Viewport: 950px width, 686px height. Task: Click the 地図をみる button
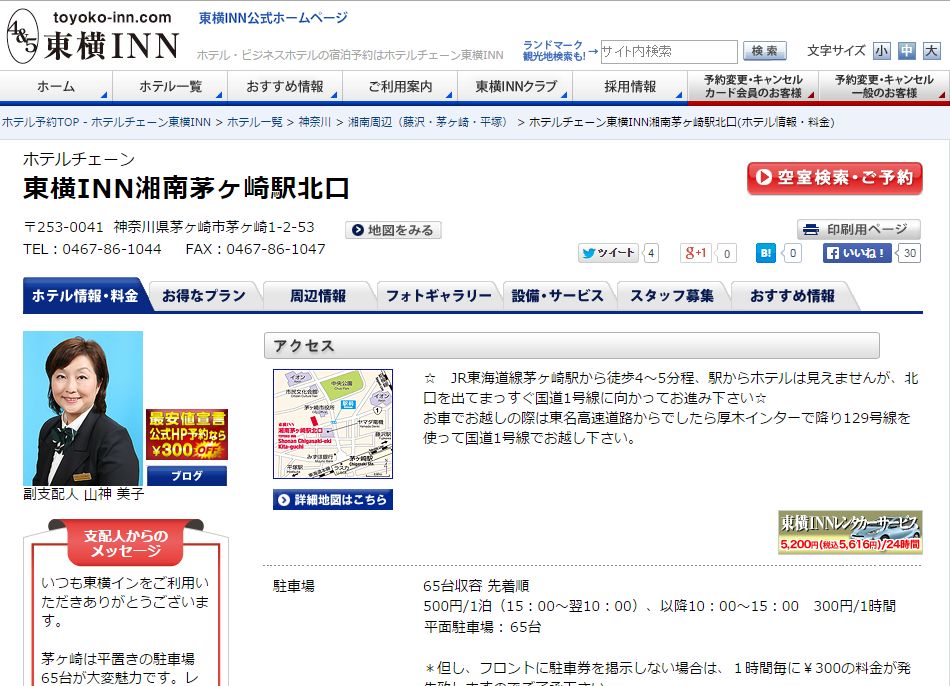pyautogui.click(x=393, y=230)
